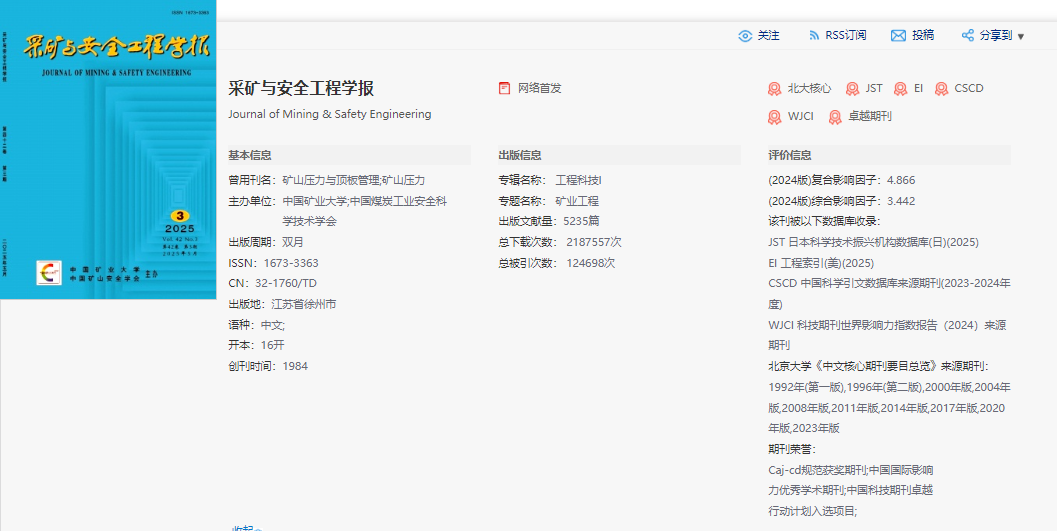Click the badge icon beside JST
The height and width of the screenshot is (531, 1057).
[853, 89]
